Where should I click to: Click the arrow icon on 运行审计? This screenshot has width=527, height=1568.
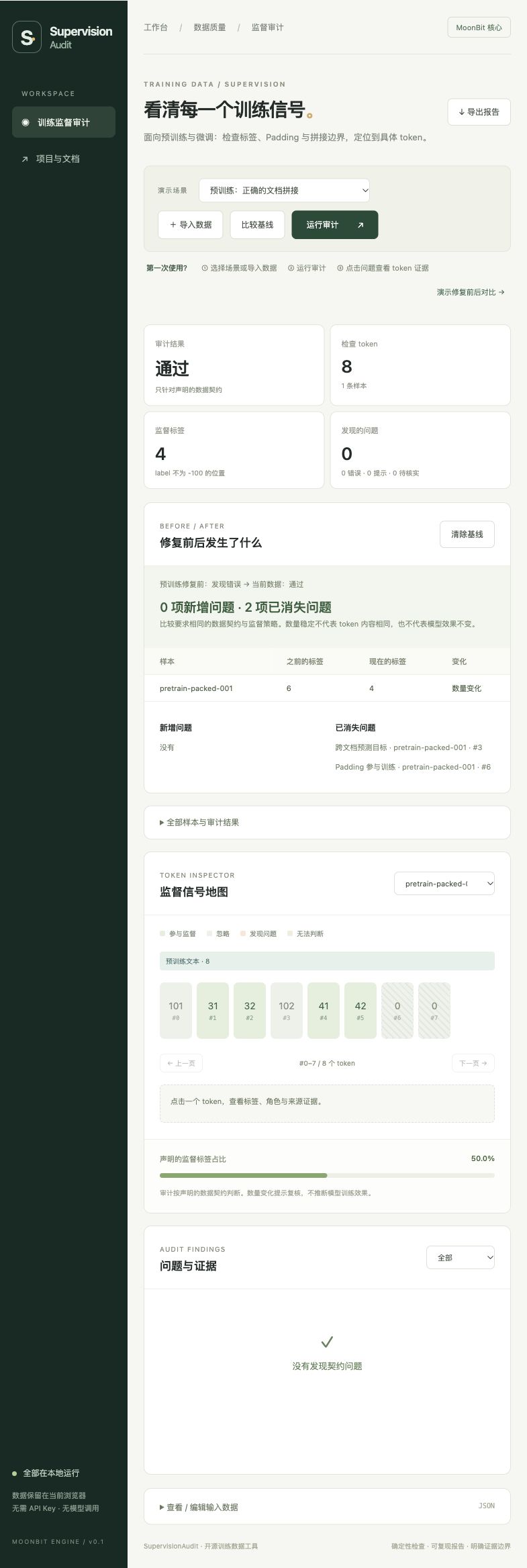click(x=361, y=225)
